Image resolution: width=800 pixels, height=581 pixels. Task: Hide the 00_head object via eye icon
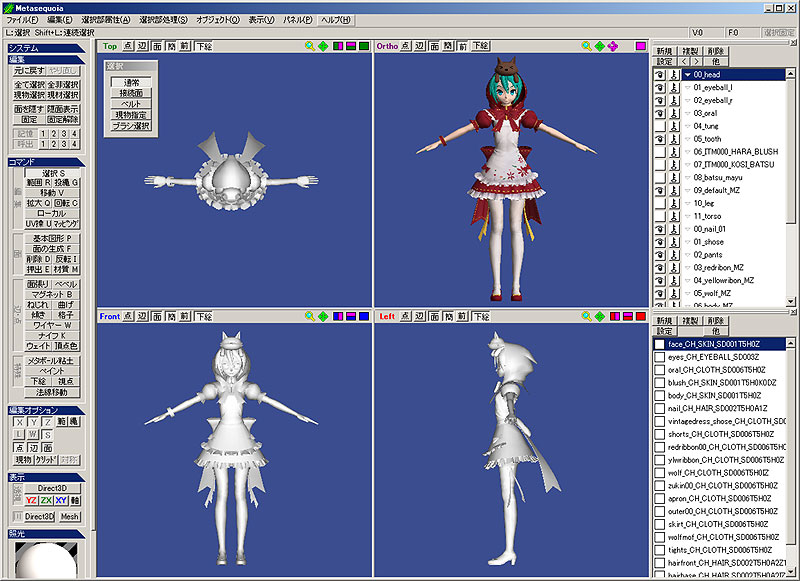click(x=660, y=74)
